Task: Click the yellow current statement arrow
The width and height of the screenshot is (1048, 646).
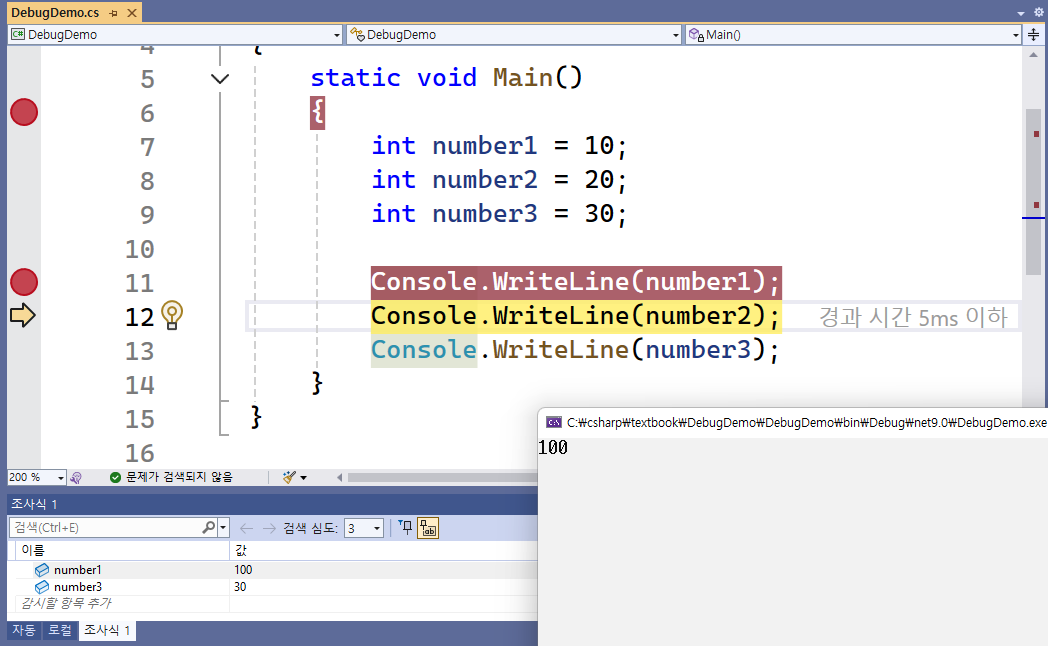Action: 22,317
